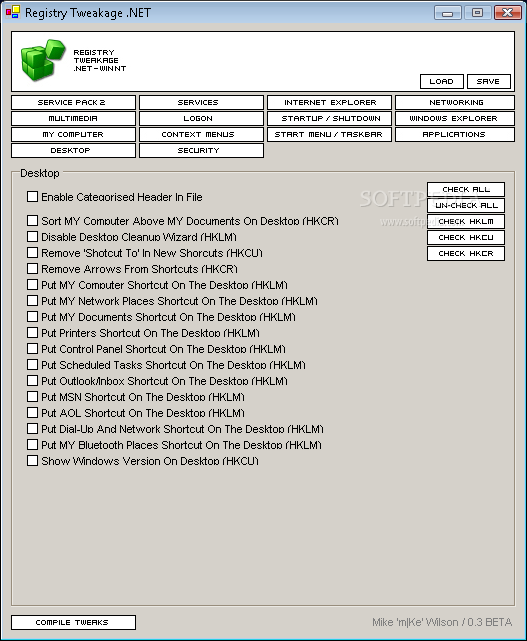Switch to My Computer category
This screenshot has height=641, width=527.
[x=73, y=134]
